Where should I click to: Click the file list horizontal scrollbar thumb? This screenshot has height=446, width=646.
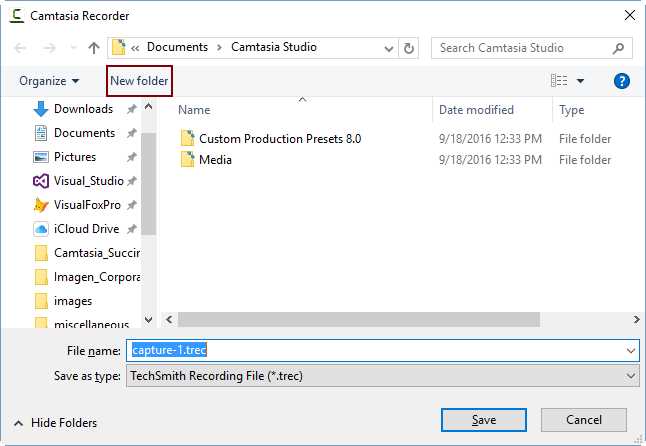click(x=359, y=319)
